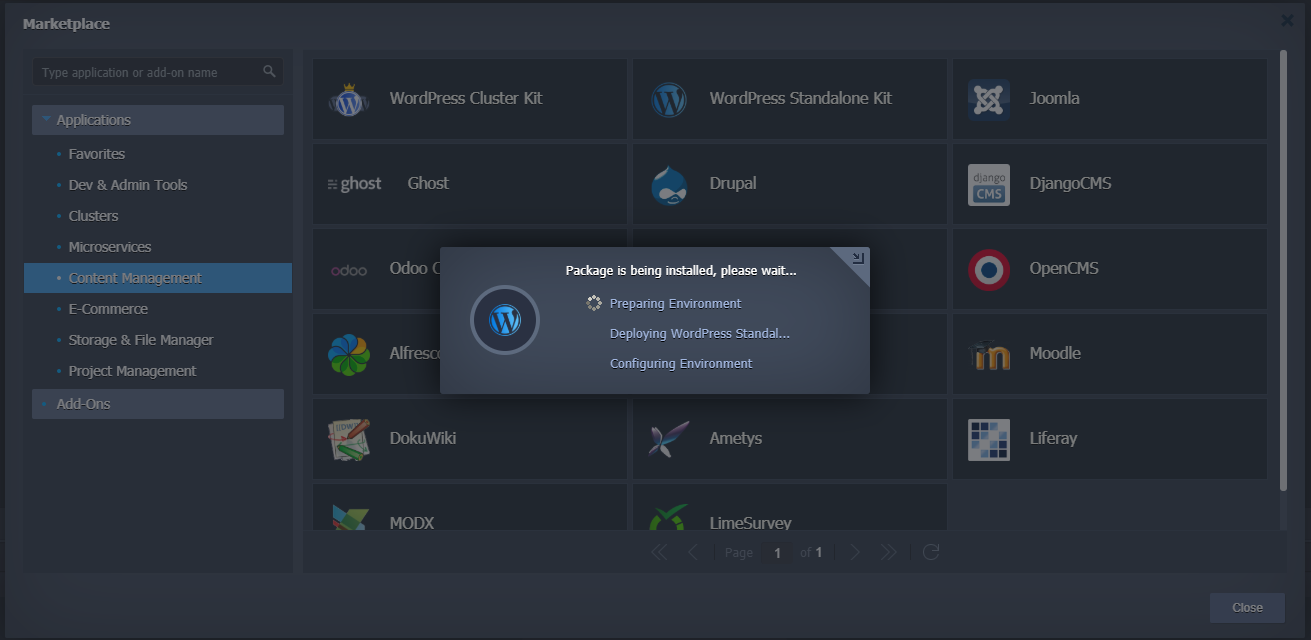Type in the application search field

(145, 72)
